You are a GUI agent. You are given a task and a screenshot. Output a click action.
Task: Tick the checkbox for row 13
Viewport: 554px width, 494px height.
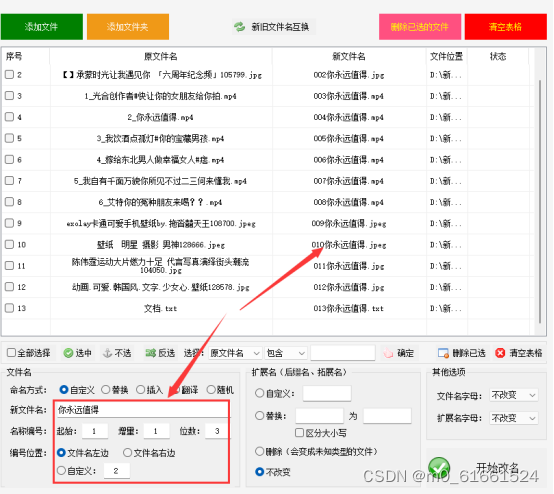10,308
